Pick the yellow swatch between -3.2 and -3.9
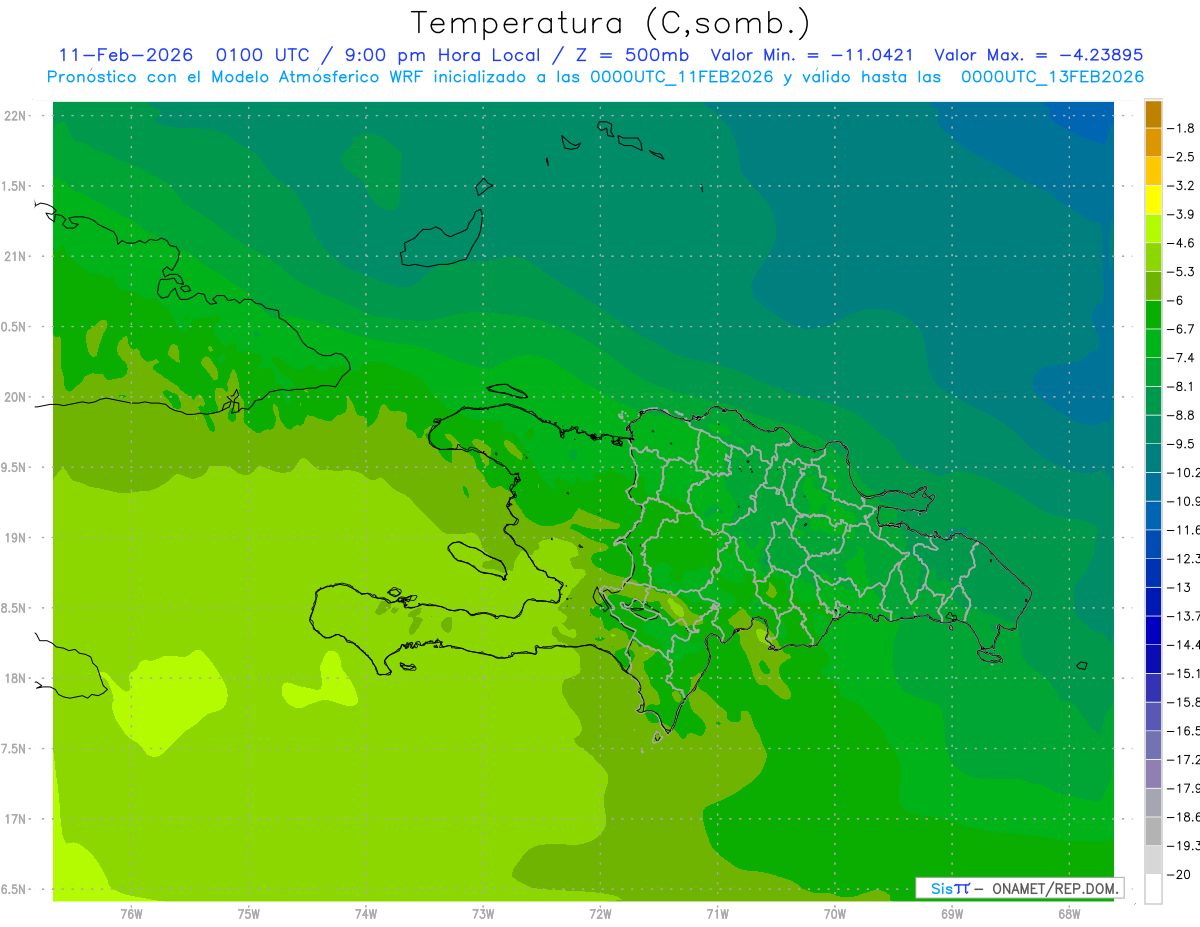 pos(1153,200)
